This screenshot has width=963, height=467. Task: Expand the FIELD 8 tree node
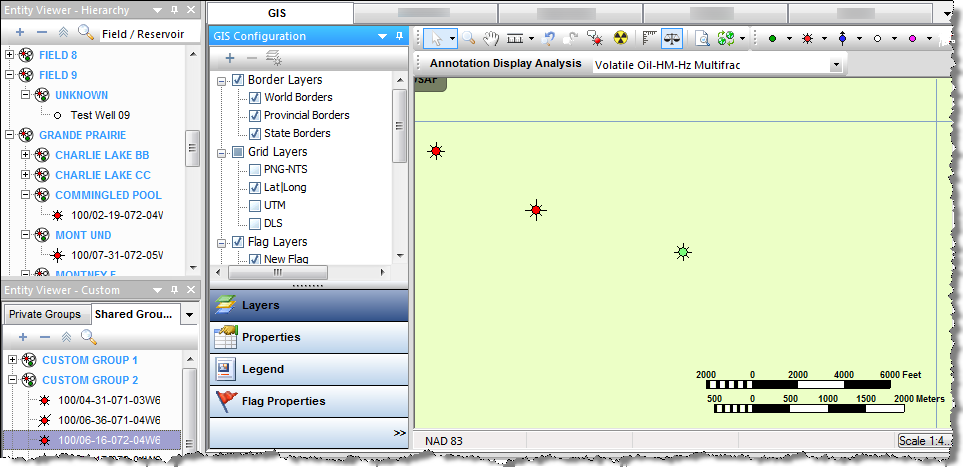pyautogui.click(x=11, y=55)
